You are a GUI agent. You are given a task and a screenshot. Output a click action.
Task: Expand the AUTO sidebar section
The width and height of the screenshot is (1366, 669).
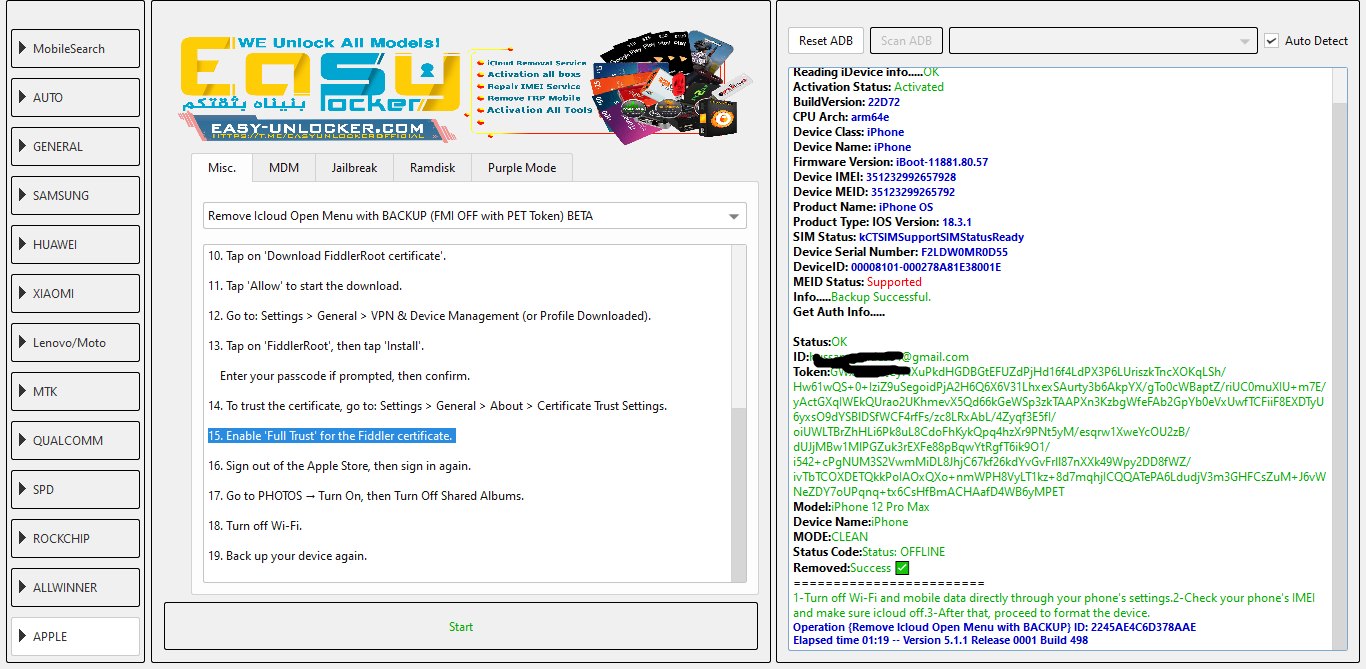pos(75,97)
